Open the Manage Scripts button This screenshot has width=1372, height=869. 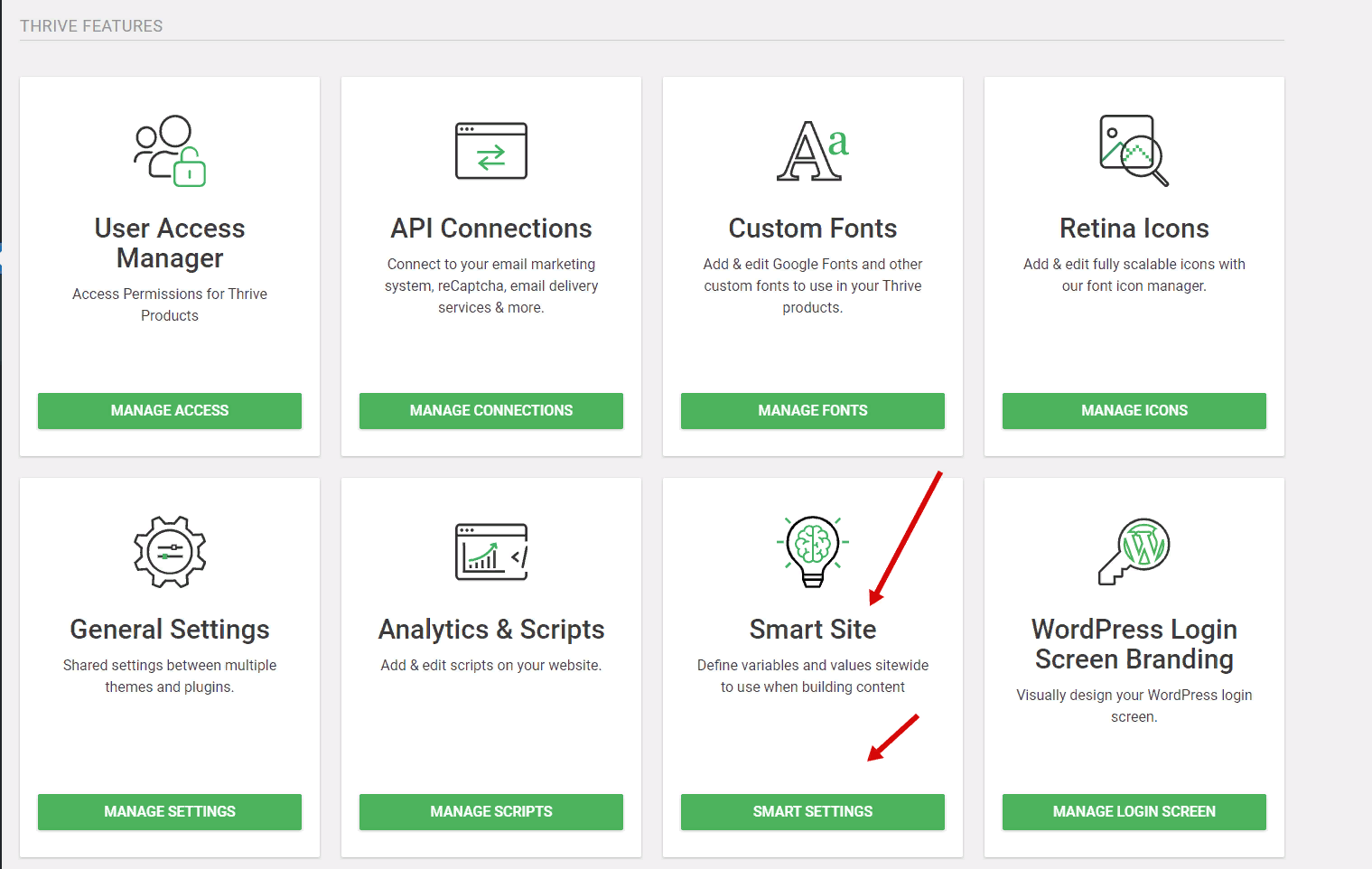(491, 812)
